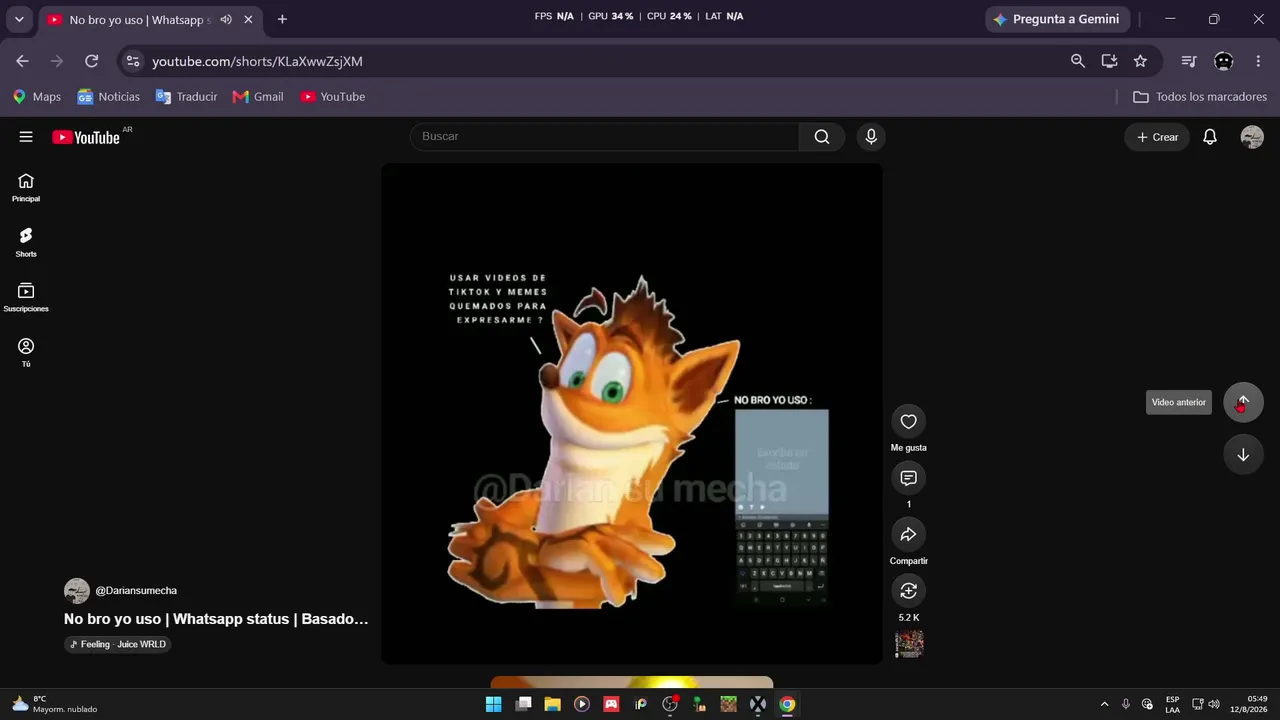Mute the tab via the speaker icon
The width and height of the screenshot is (1280, 720).
click(x=226, y=19)
